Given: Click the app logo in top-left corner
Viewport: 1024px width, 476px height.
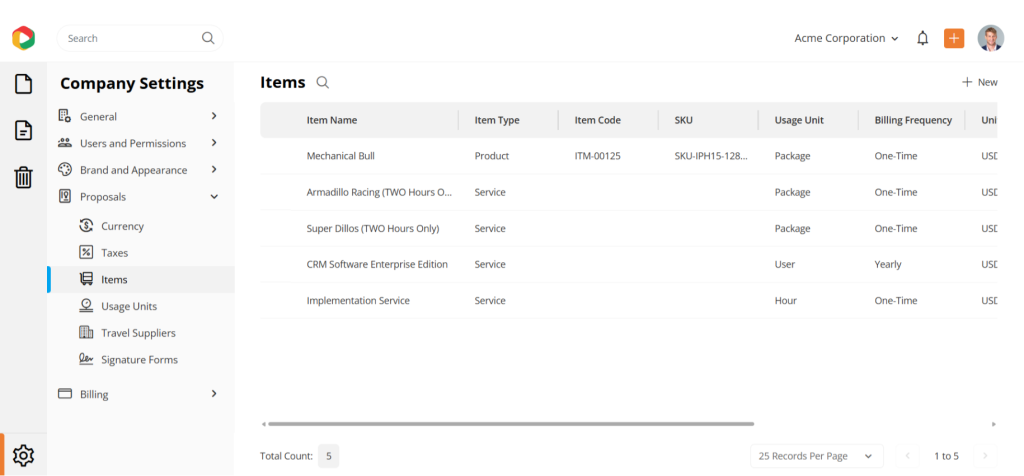Looking at the screenshot, I should point(23,38).
